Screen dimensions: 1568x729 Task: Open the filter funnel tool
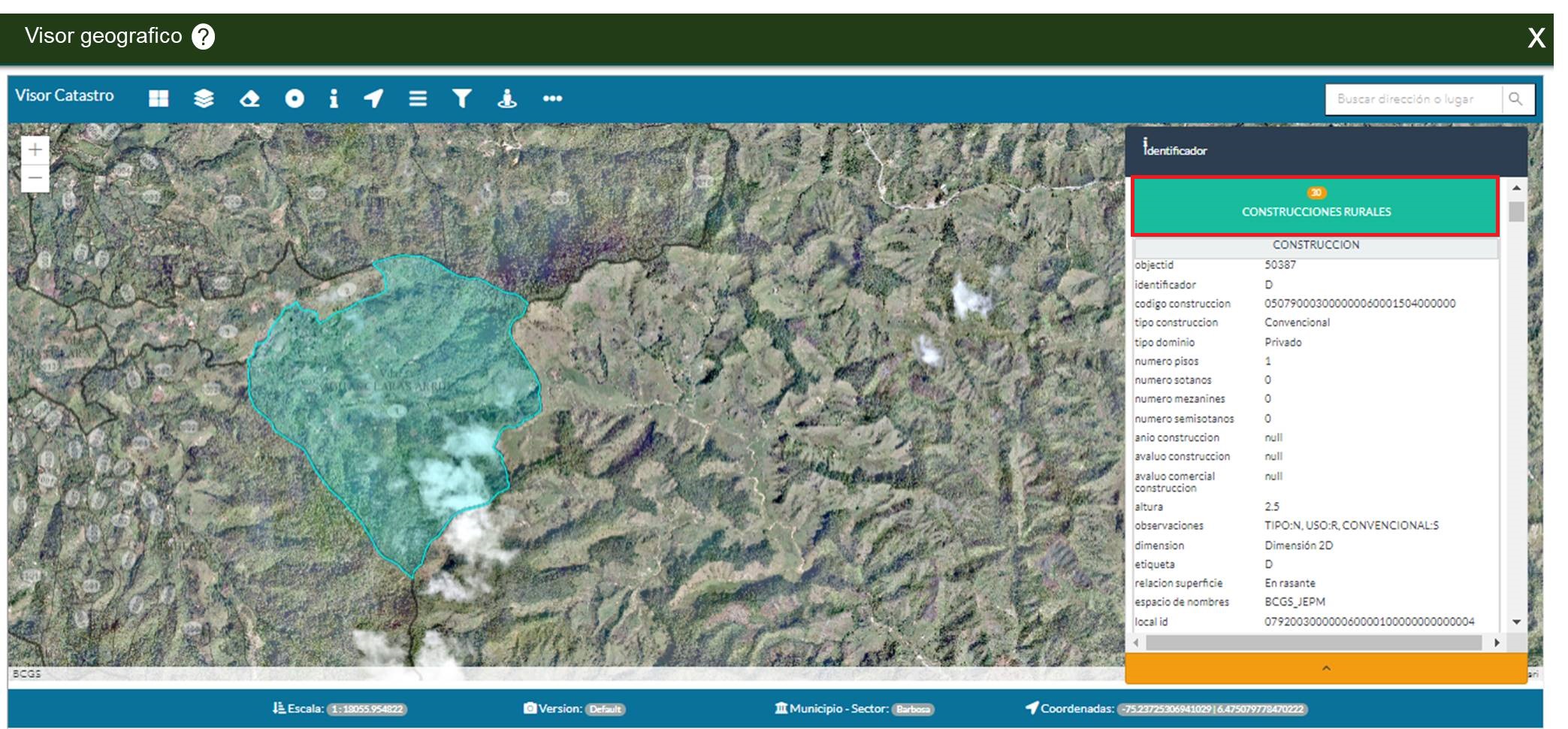tap(462, 98)
